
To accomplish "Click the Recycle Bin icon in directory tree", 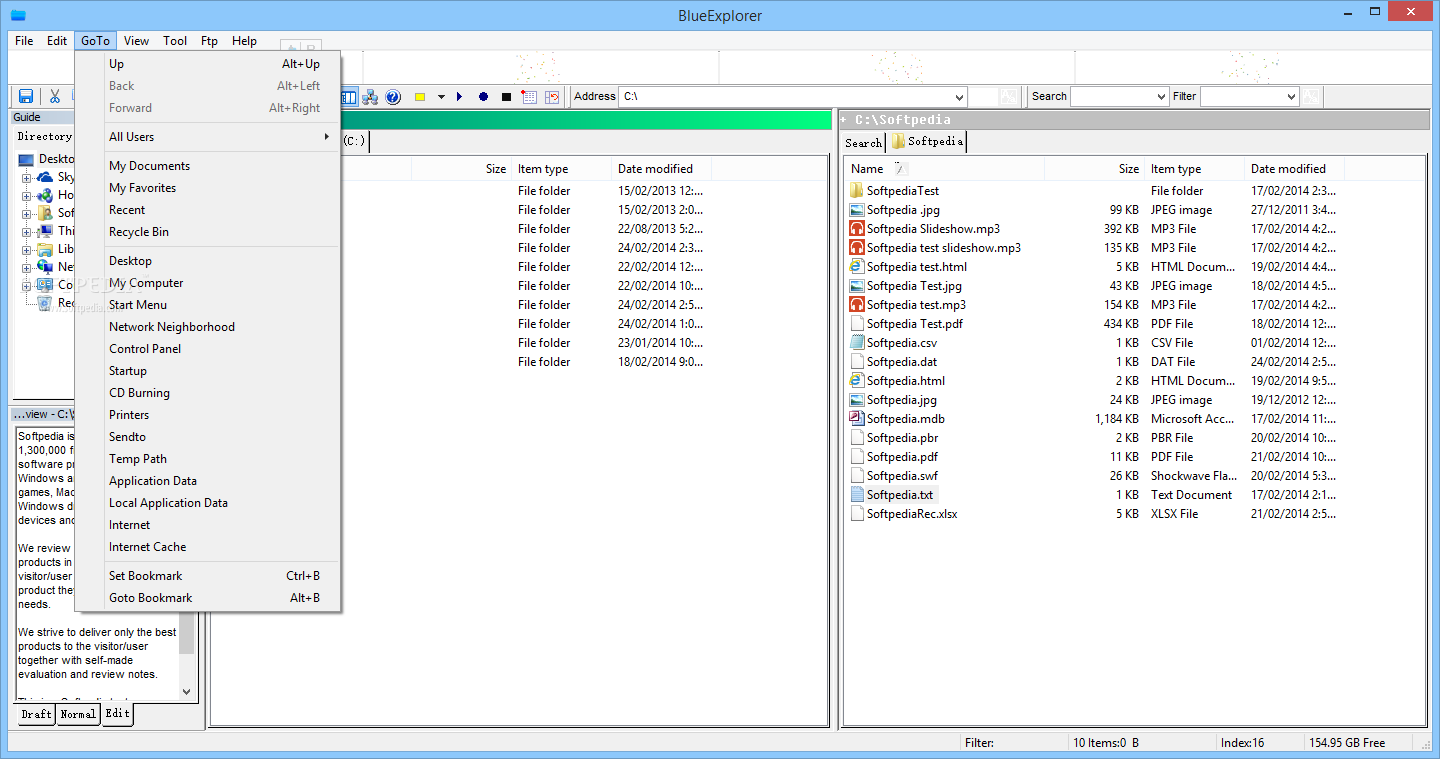I will 45,303.
